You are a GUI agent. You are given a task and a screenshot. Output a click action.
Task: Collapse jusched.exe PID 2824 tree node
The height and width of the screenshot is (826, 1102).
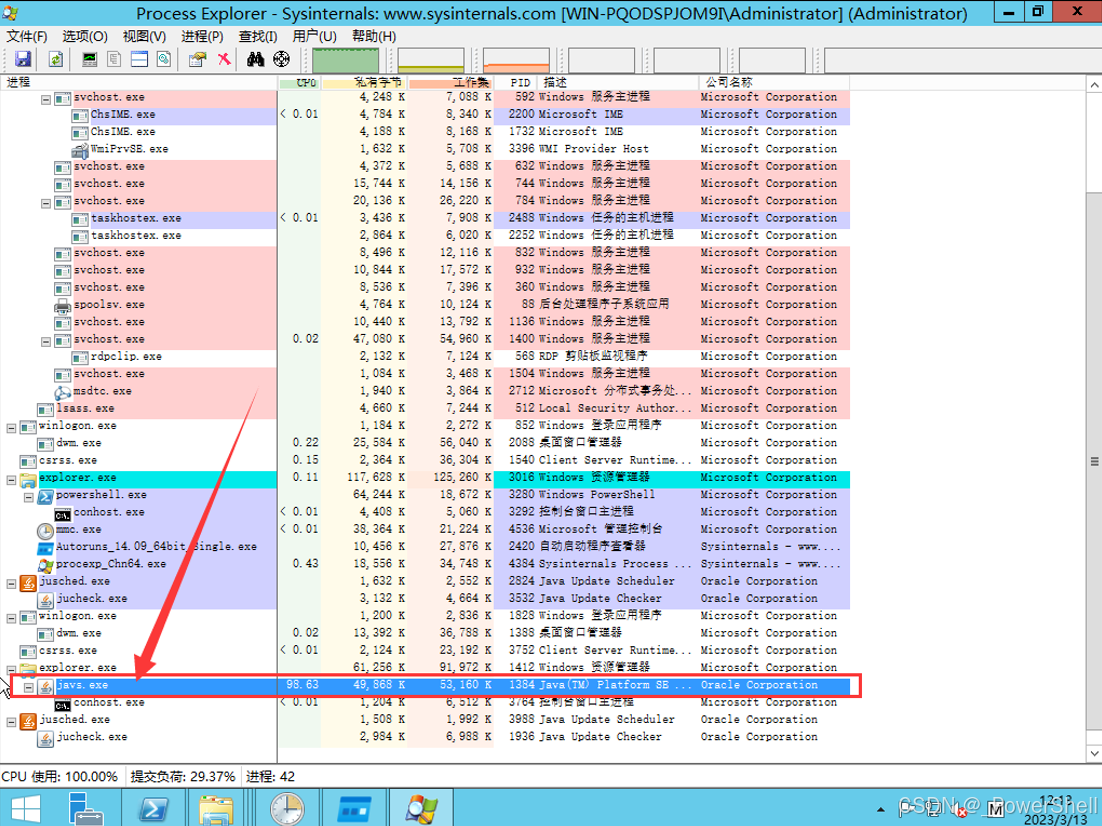click(11, 583)
